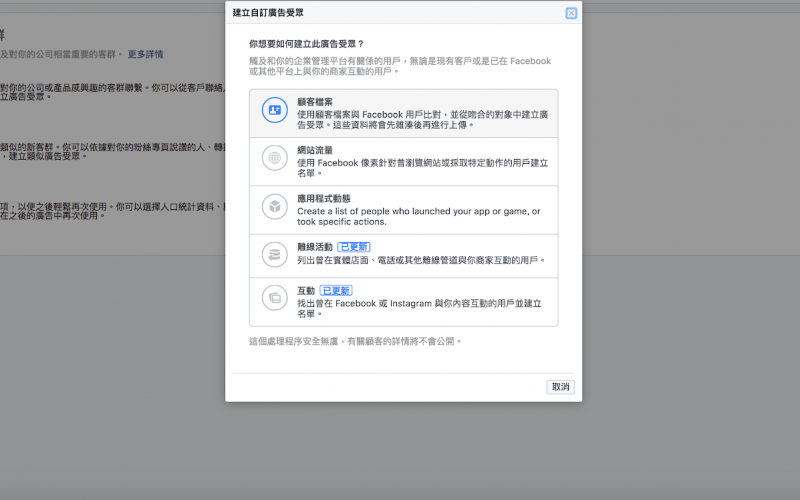This screenshot has height=500, width=800.
Task: Click the 應用程式動態 cube icon
Action: click(x=274, y=207)
